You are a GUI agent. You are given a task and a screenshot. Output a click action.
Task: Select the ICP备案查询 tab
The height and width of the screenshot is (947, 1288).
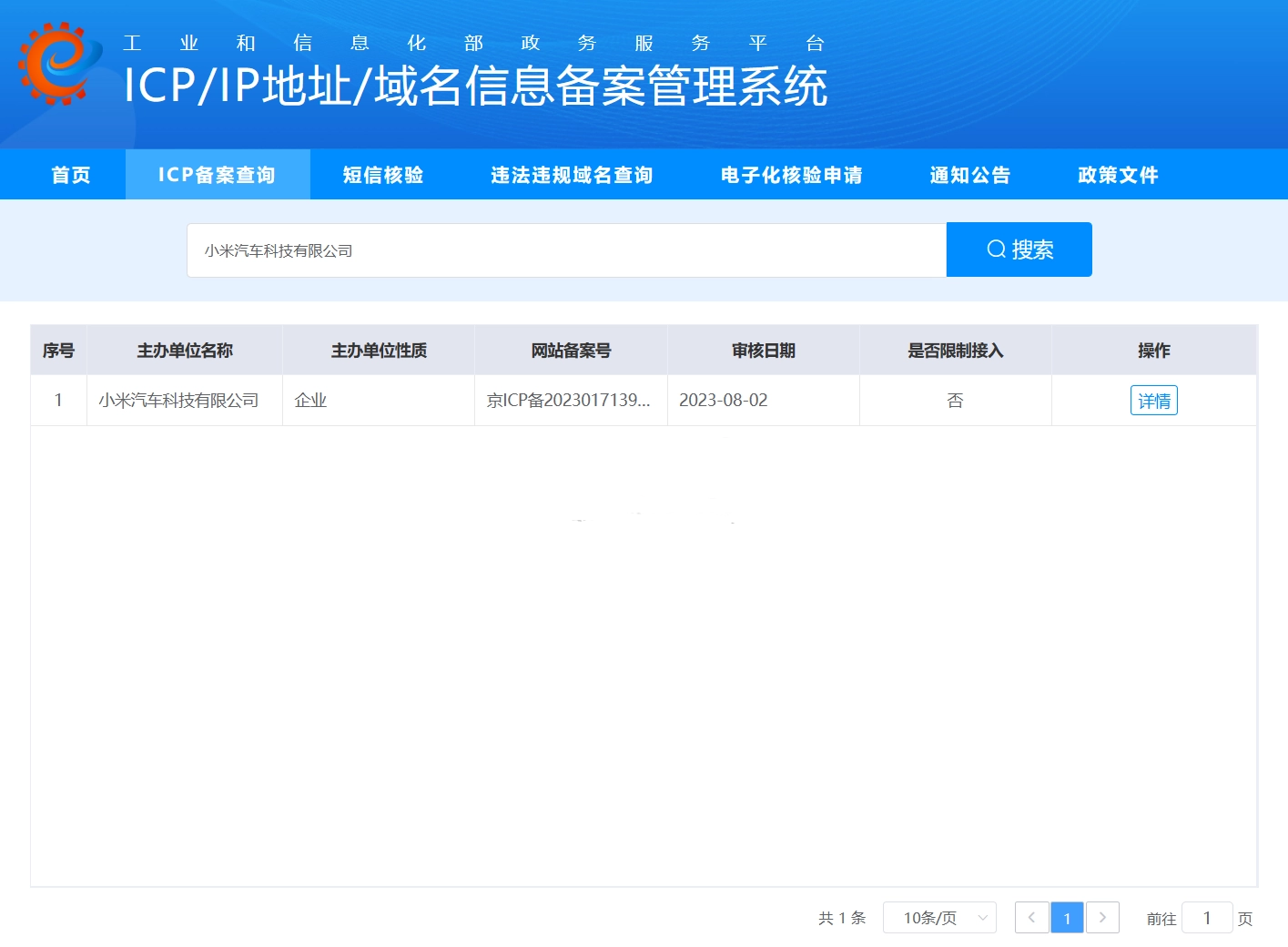coord(217,175)
